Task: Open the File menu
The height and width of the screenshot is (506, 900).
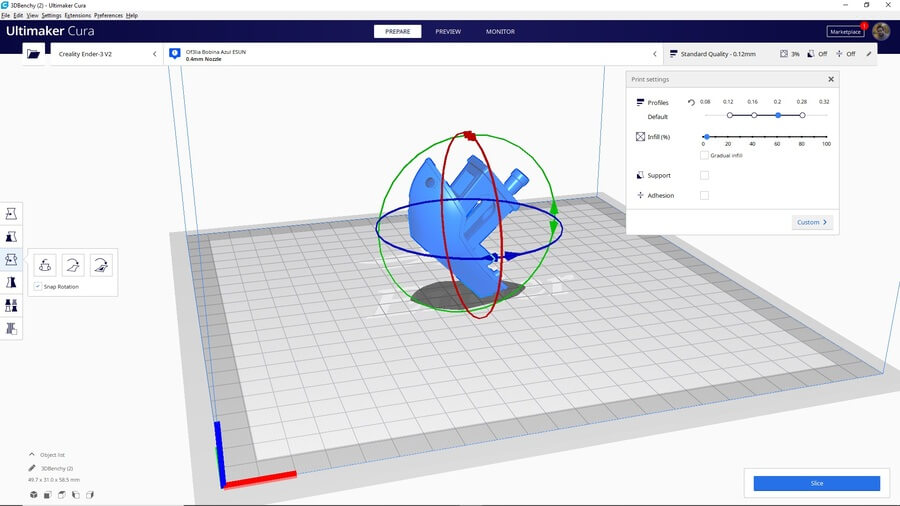Action: point(5,15)
